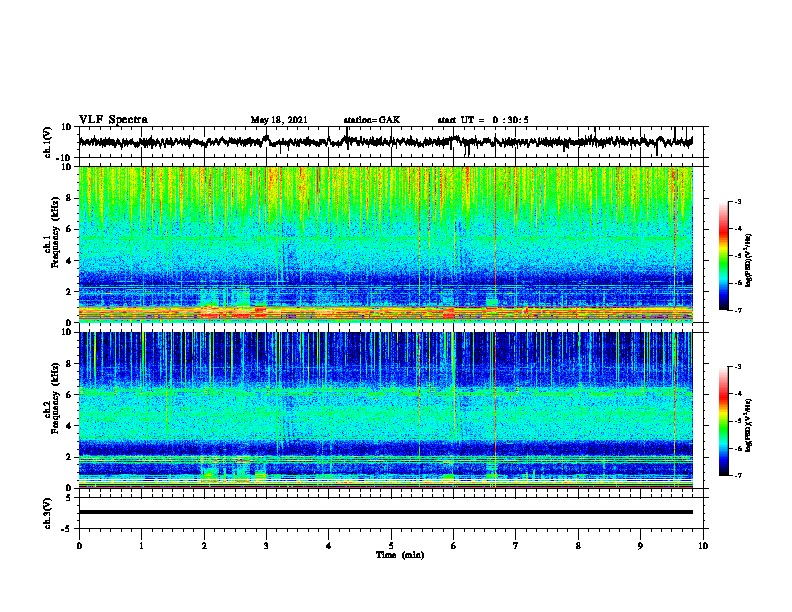This screenshot has height=612, width=792.
Task: Click time axis tick label "8"
Action: pos(578,546)
